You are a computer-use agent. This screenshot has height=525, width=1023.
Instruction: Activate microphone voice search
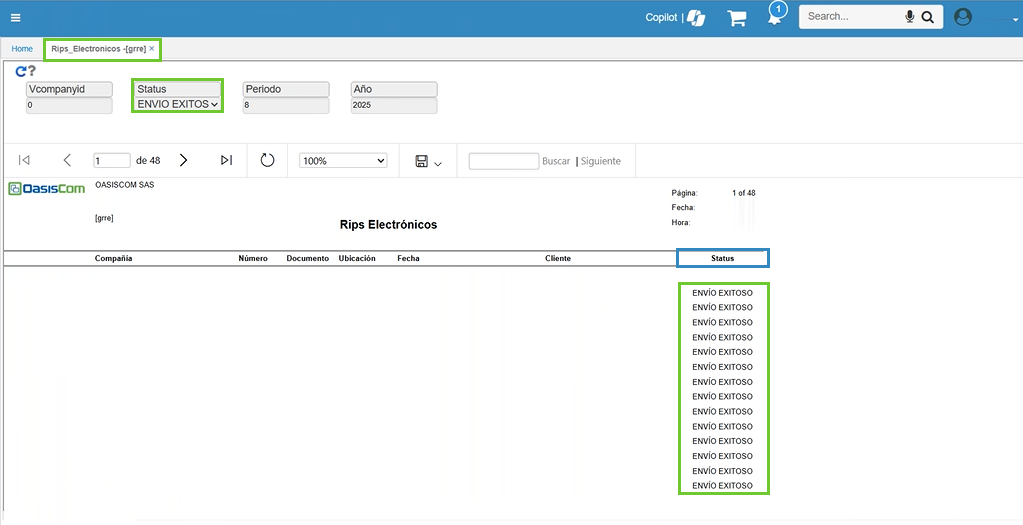(x=910, y=17)
